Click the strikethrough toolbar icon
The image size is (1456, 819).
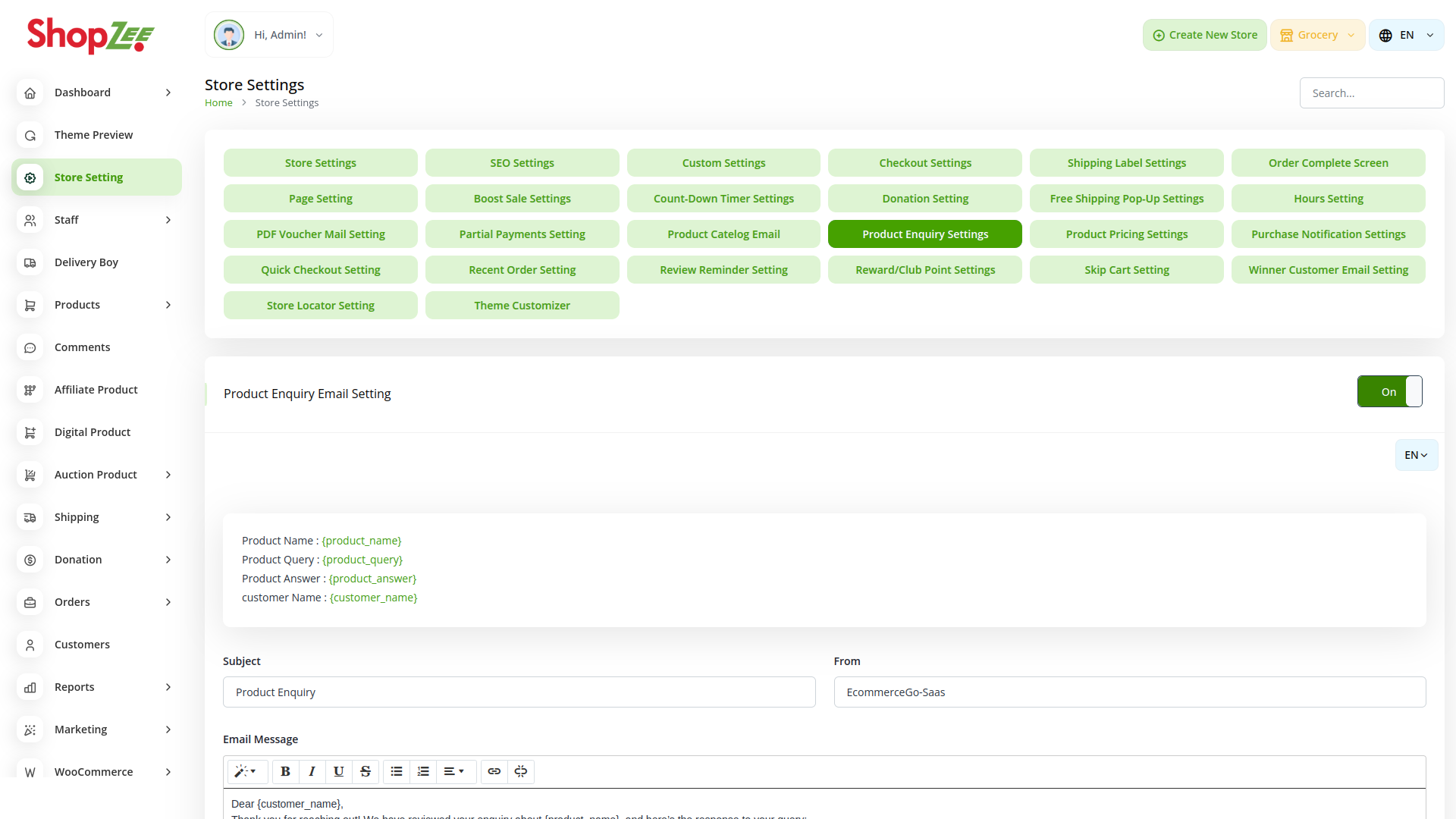pos(365,771)
